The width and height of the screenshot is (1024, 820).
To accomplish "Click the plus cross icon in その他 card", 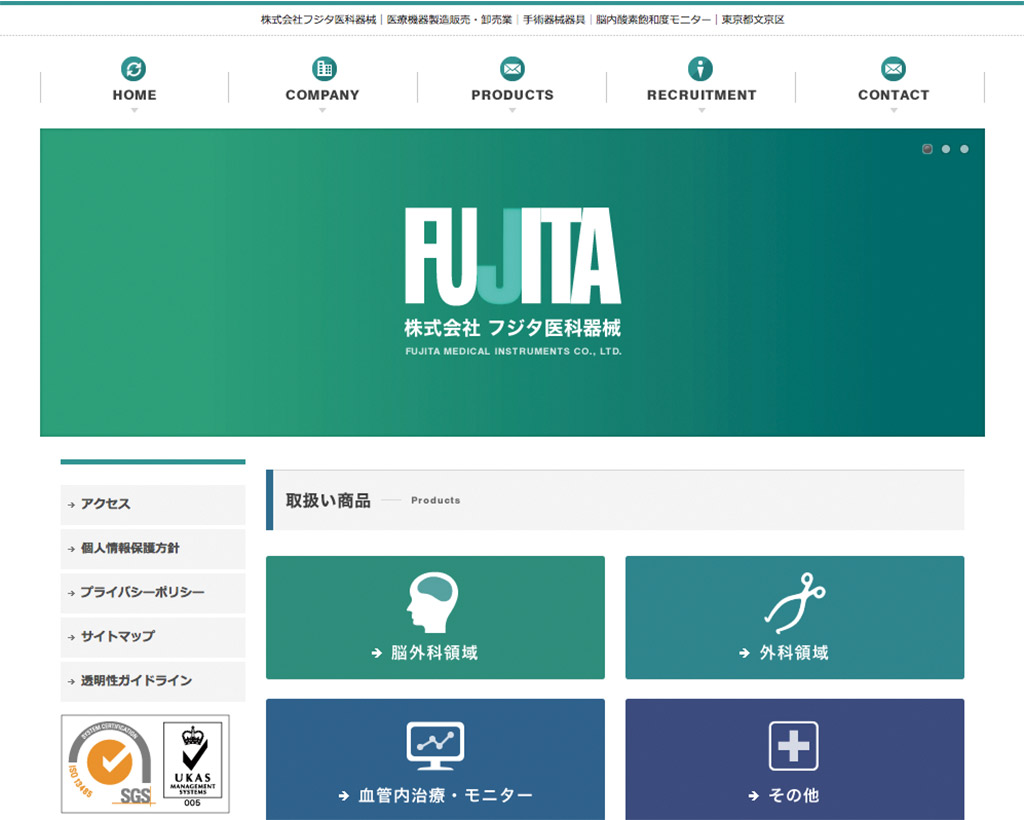I will click(x=793, y=746).
